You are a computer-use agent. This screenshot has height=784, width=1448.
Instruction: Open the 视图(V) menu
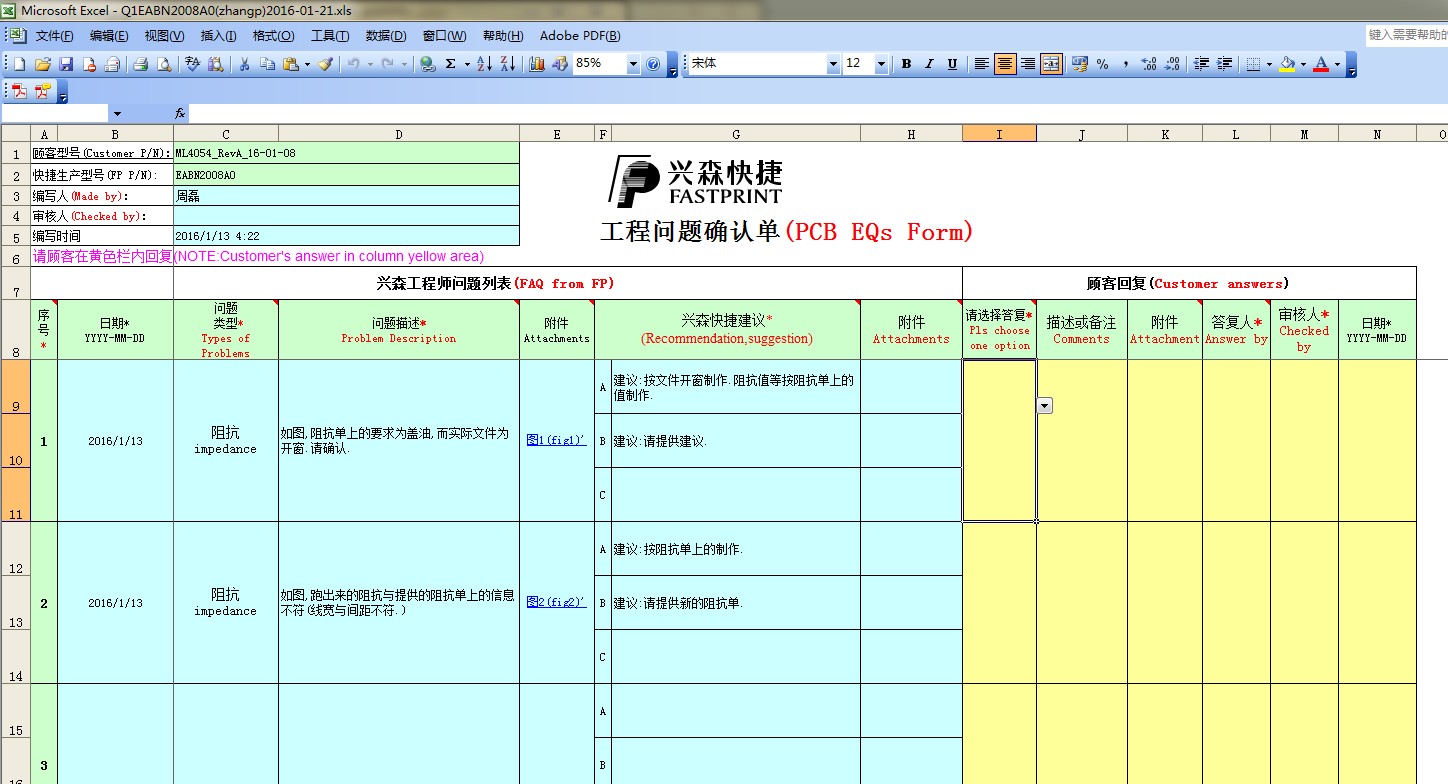coord(164,36)
